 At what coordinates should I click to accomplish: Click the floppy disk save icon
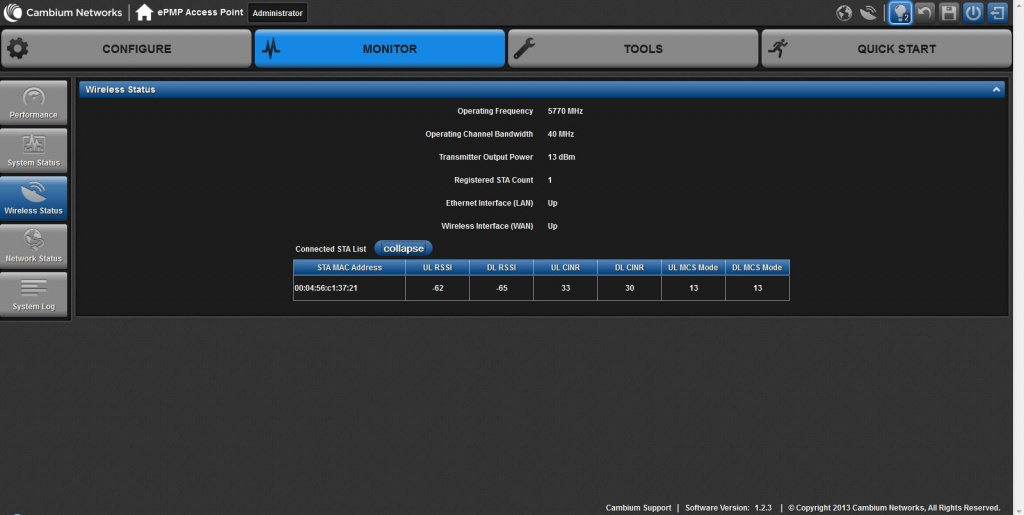click(949, 13)
